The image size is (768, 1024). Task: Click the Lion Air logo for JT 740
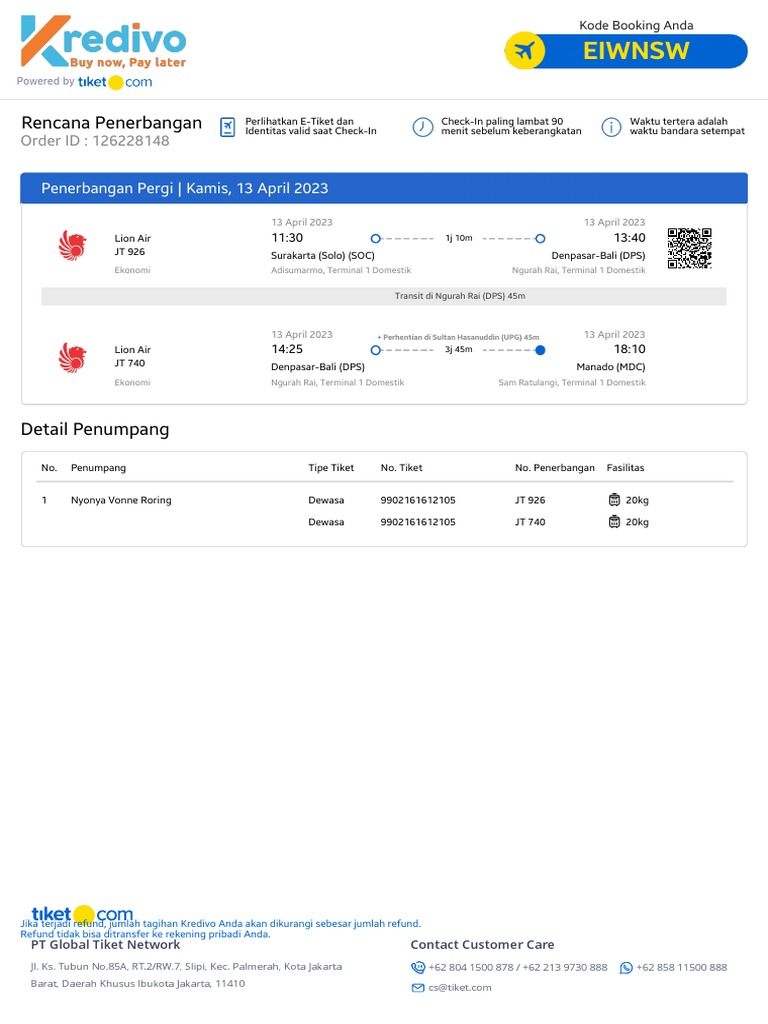point(73,358)
